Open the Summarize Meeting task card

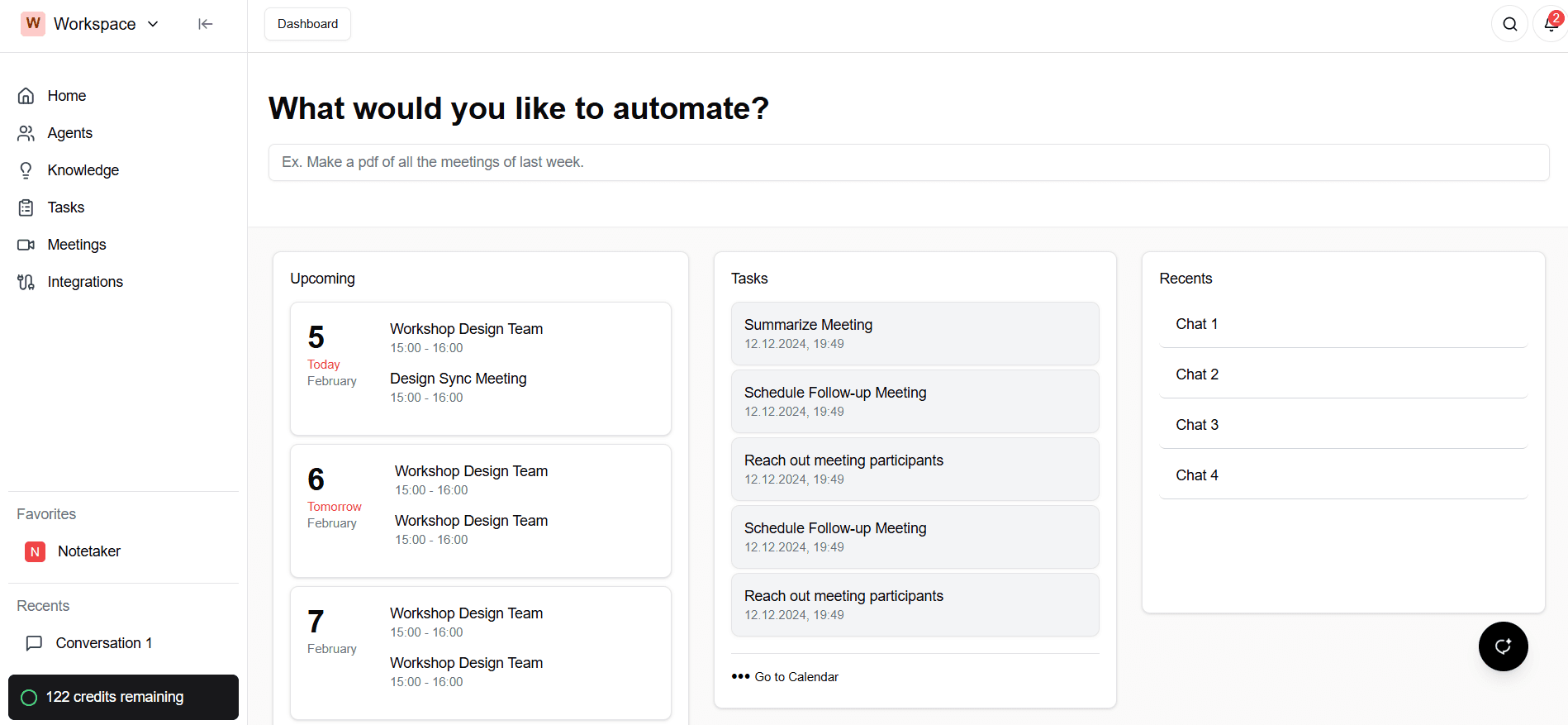pyautogui.click(x=915, y=333)
